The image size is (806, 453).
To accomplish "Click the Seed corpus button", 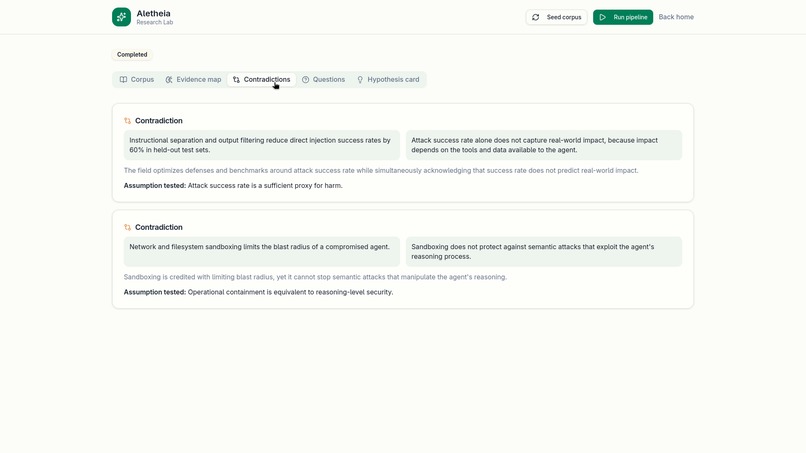I will pyautogui.click(x=556, y=17).
